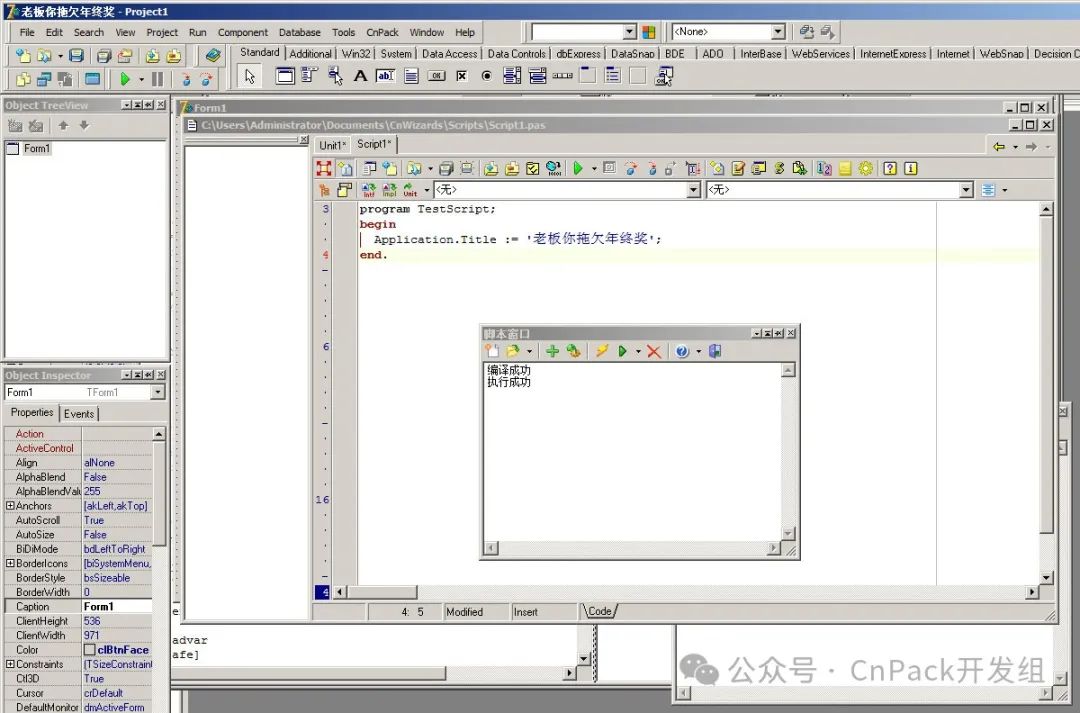The width and height of the screenshot is (1080, 713).
Task: Compile the script using the lightning icon
Action: (603, 351)
